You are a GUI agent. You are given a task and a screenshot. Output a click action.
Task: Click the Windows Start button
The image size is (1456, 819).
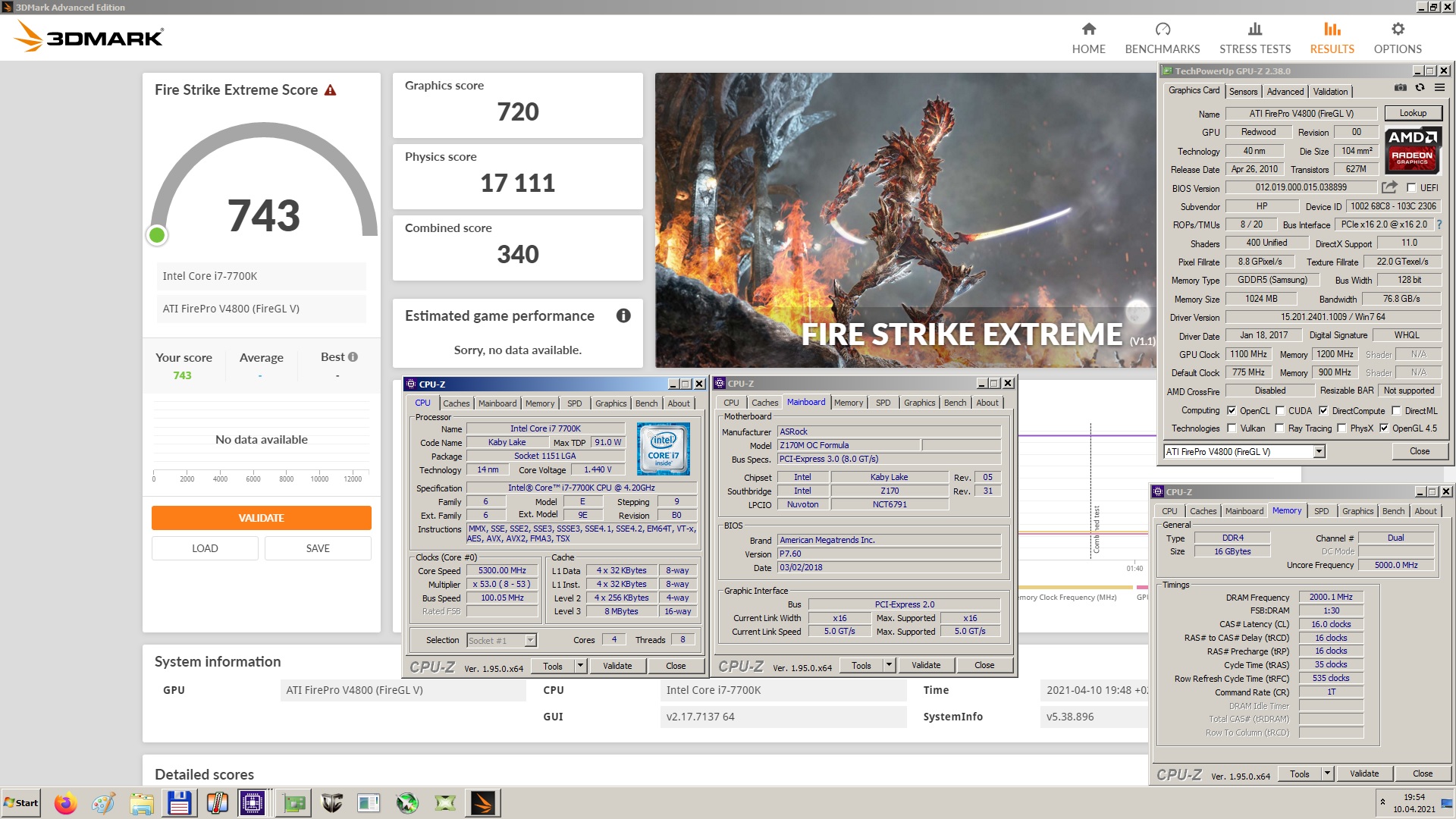click(x=21, y=803)
